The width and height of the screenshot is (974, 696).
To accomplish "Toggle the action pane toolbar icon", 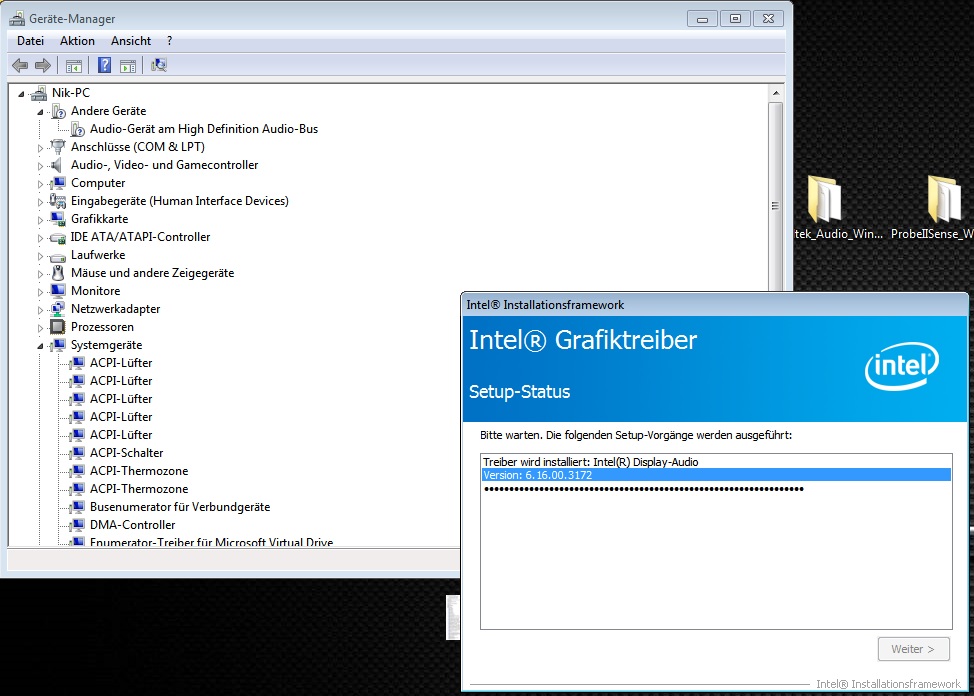I will click(128, 65).
